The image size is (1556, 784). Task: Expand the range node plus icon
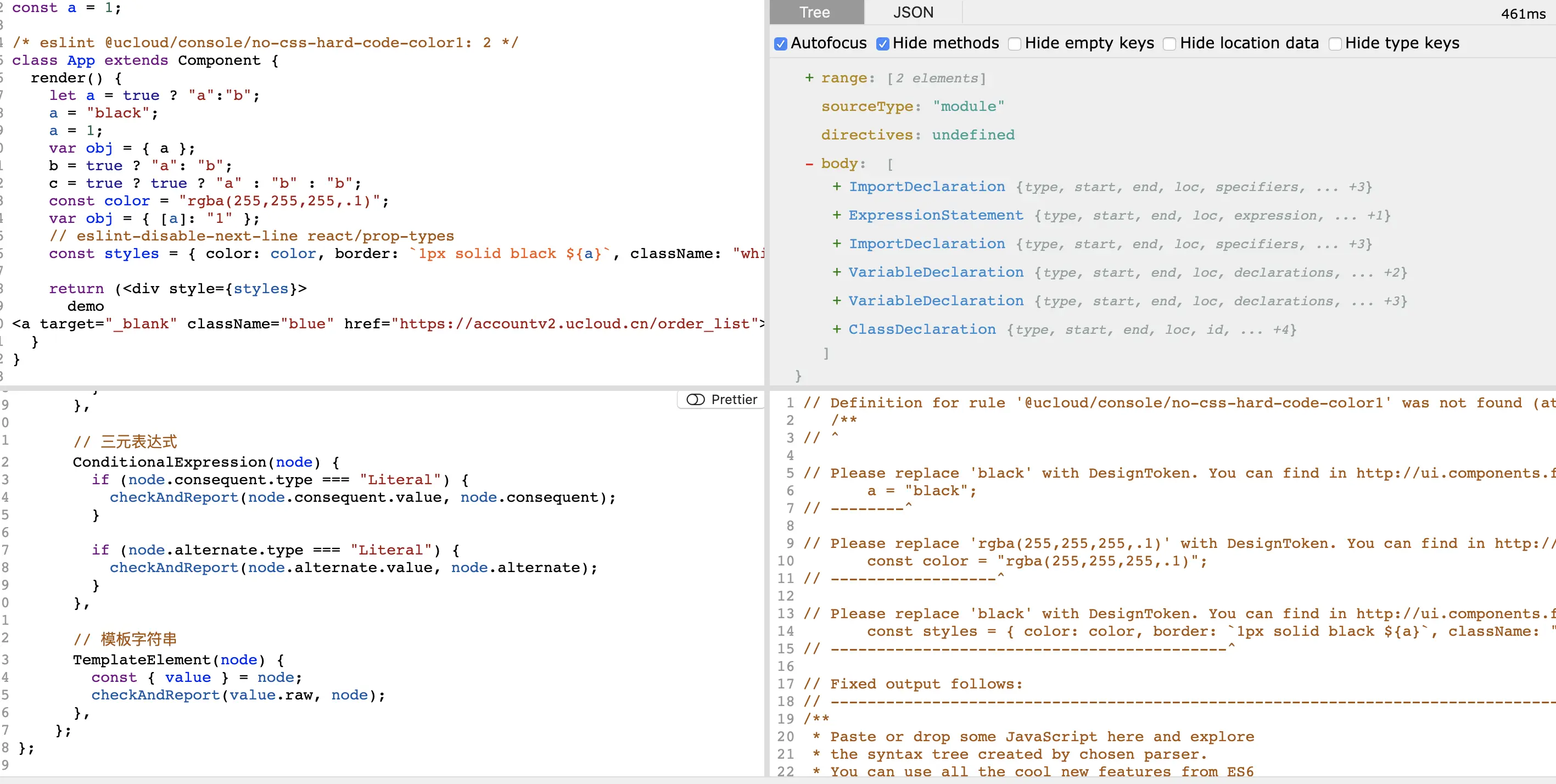809,78
